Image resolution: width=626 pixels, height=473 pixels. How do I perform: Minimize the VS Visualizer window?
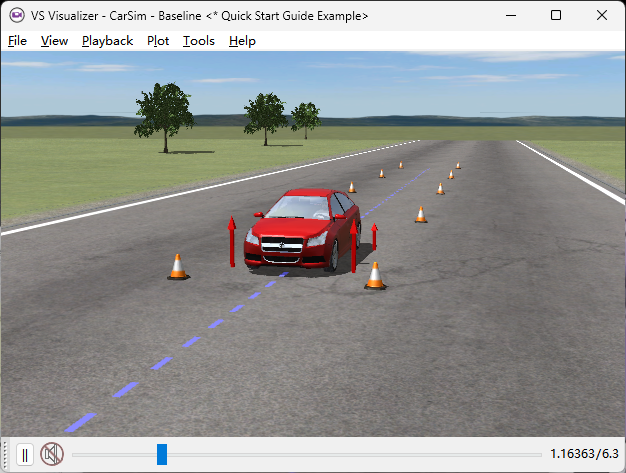(x=510, y=15)
